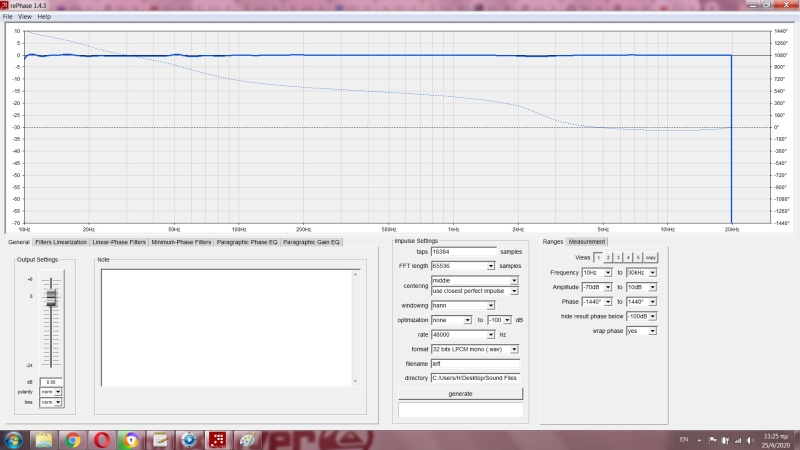
Task: Open the format dropdown for 32 bits LPCM
Action: (474, 349)
